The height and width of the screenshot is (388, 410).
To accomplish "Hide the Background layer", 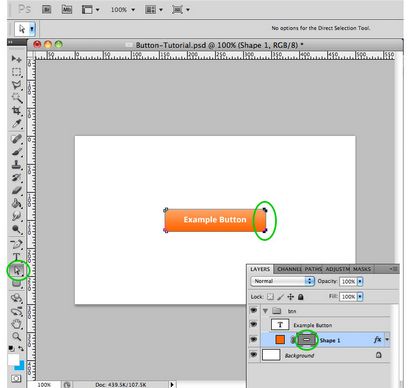I will pos(254,355).
